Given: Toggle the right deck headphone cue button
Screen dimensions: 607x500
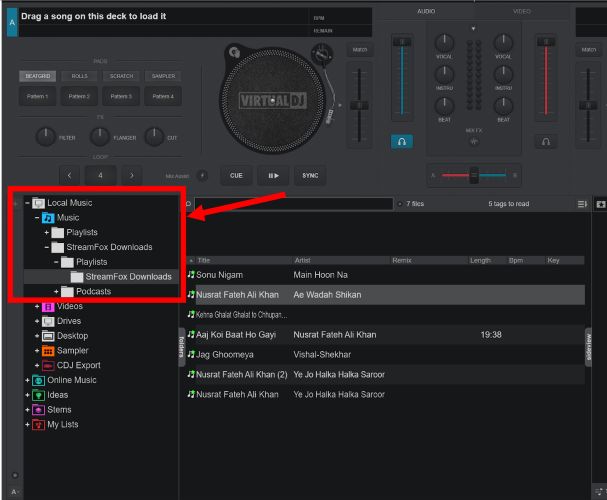Looking at the screenshot, I should click(x=545, y=142).
